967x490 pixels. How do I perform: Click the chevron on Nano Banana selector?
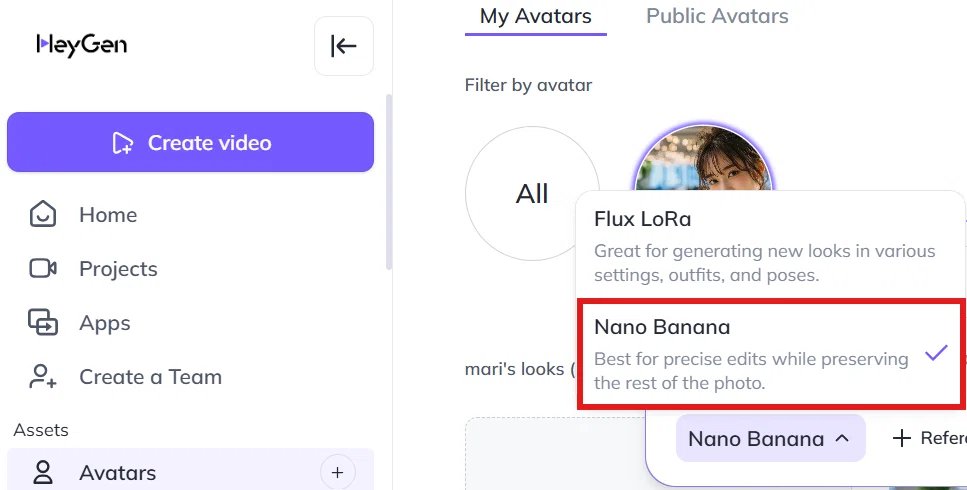pos(842,438)
